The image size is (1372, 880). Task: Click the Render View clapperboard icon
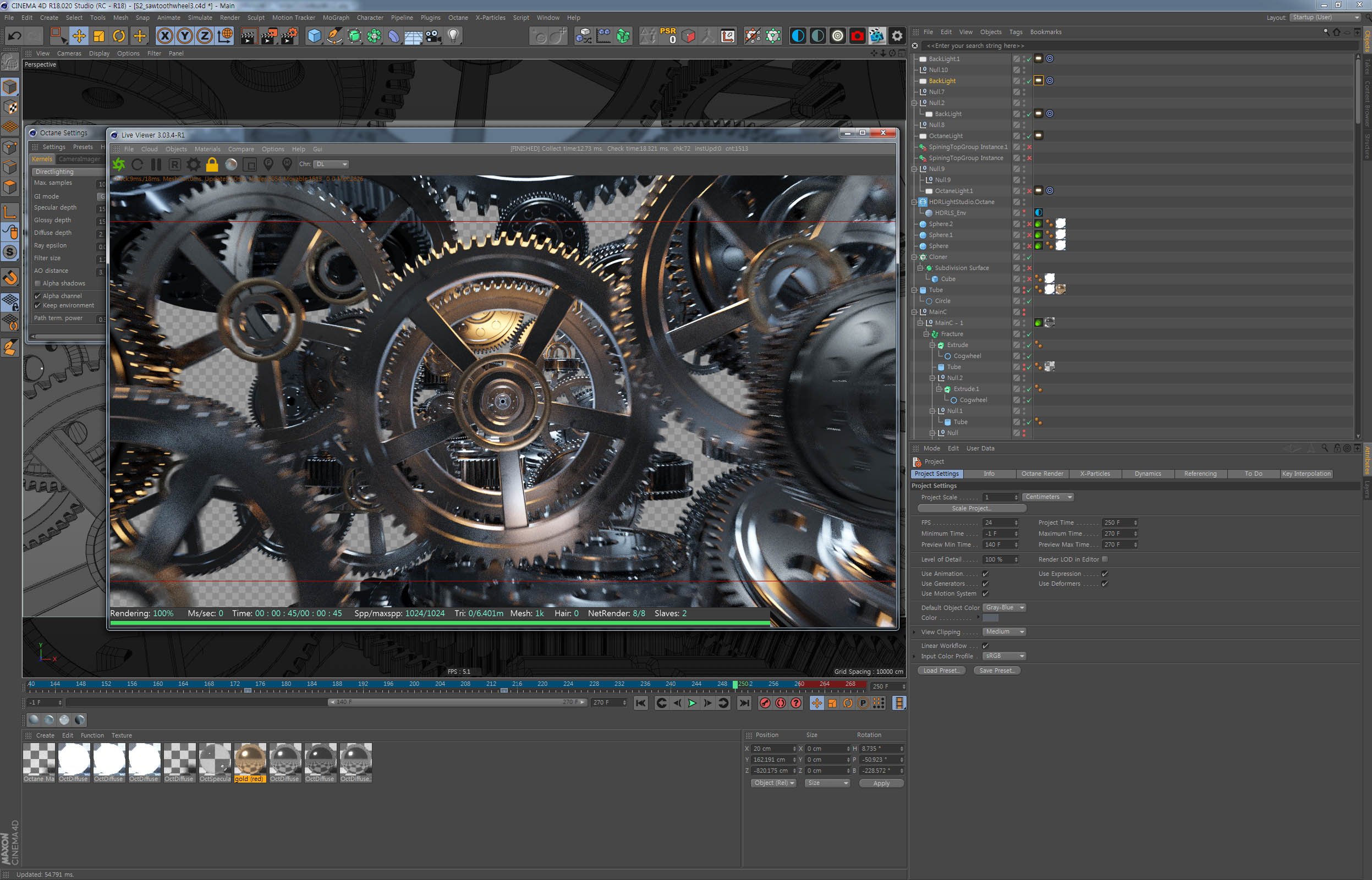coord(248,36)
